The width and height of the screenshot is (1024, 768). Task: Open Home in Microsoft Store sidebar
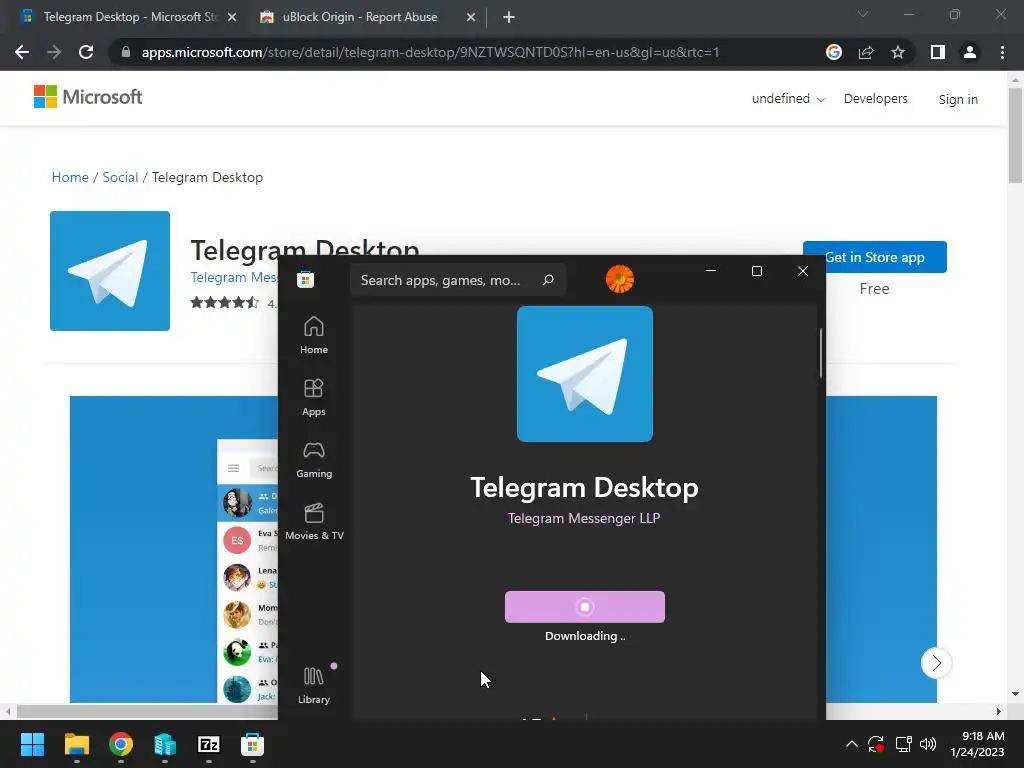point(313,335)
